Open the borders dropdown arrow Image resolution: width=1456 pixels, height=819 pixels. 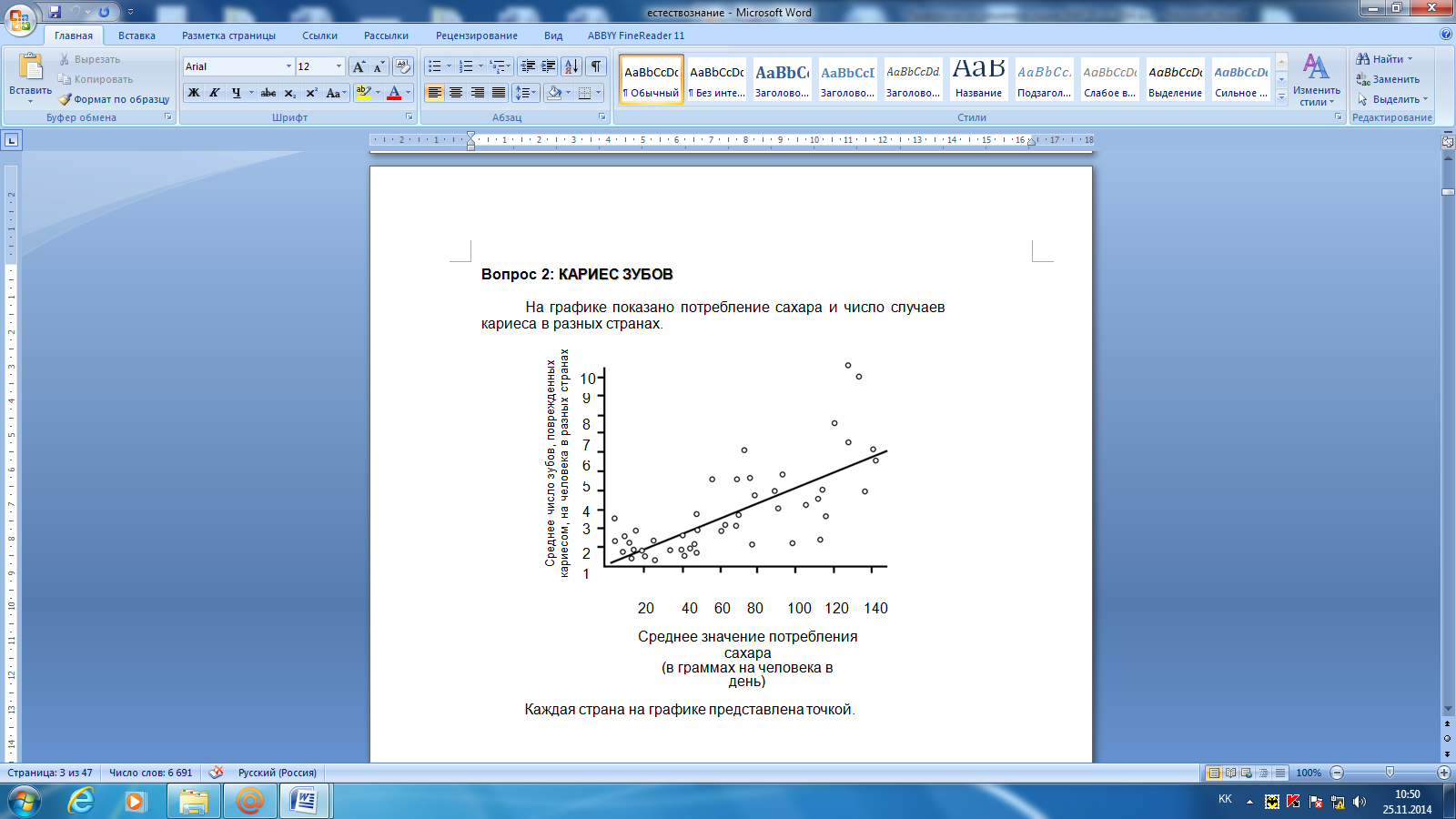pos(598,93)
